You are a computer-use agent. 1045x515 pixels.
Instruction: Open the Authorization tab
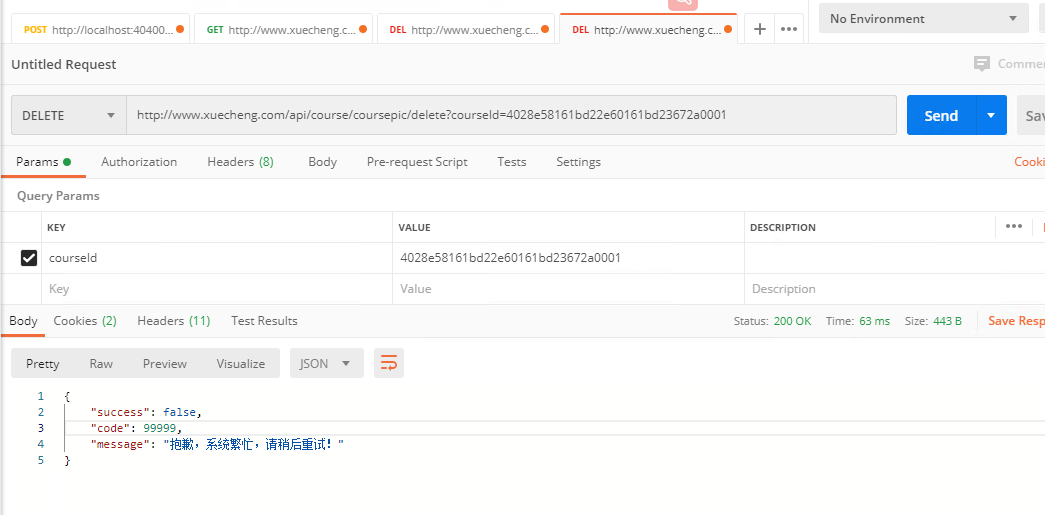[x=139, y=162]
